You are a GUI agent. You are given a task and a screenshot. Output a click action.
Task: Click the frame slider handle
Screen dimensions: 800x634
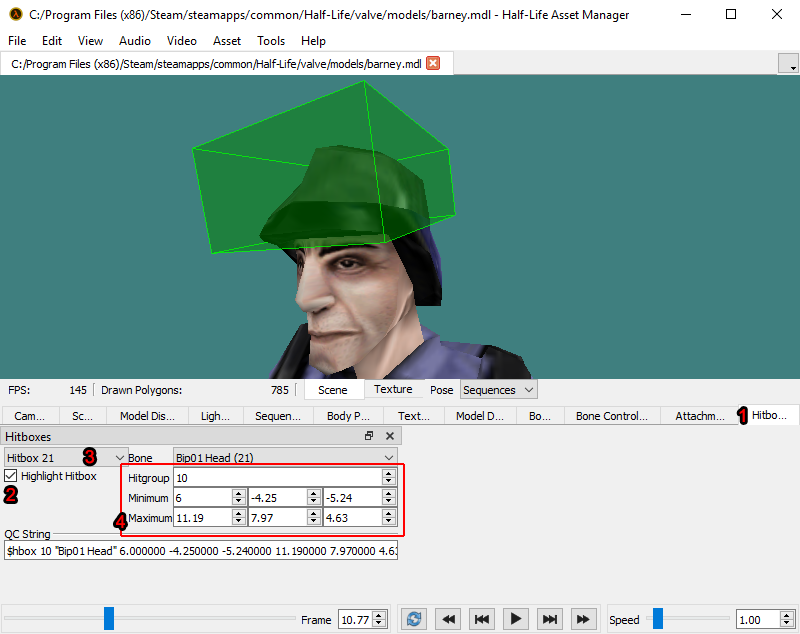pyautogui.click(x=109, y=618)
